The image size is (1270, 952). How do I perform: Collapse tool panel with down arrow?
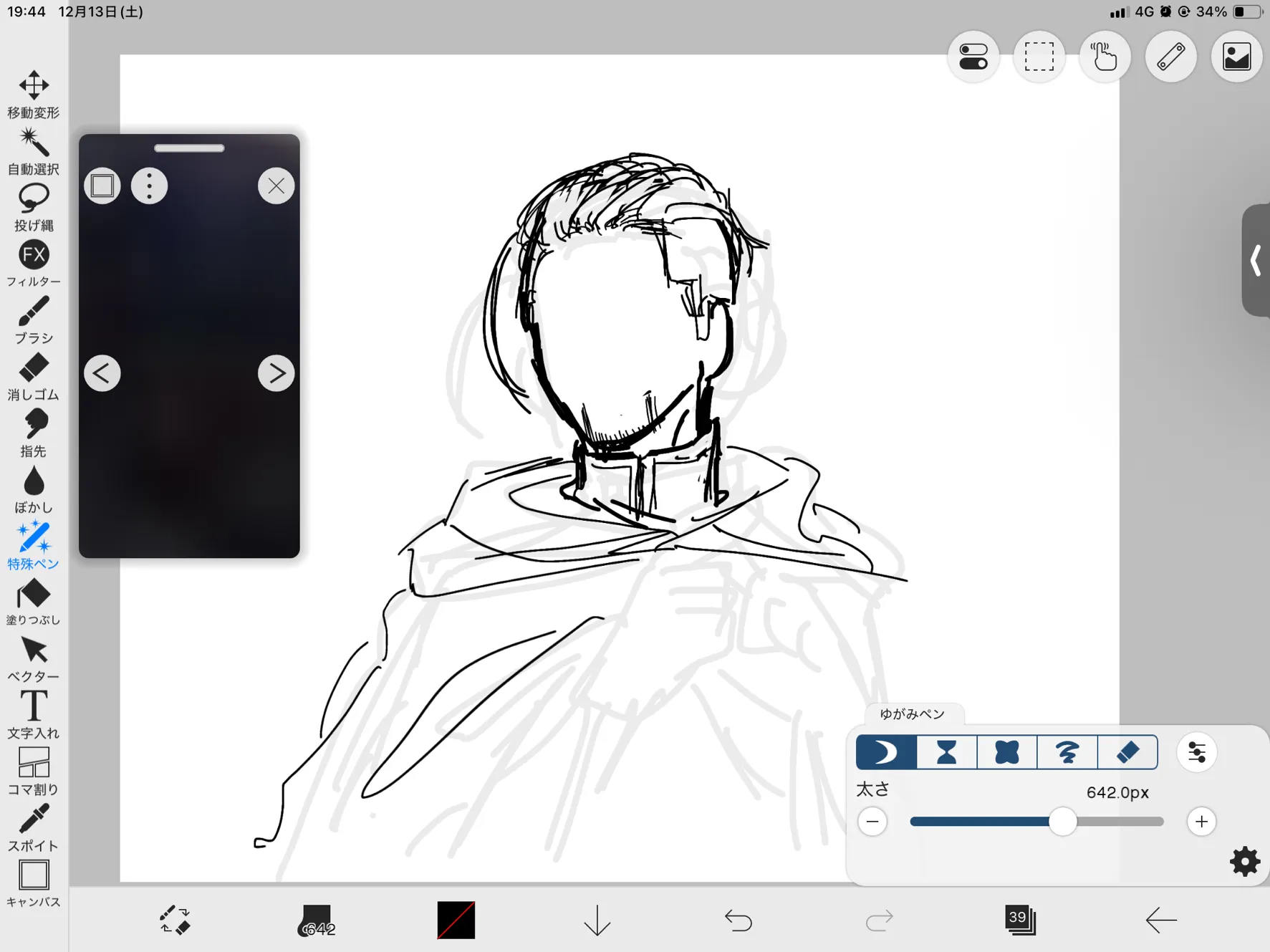click(x=597, y=920)
